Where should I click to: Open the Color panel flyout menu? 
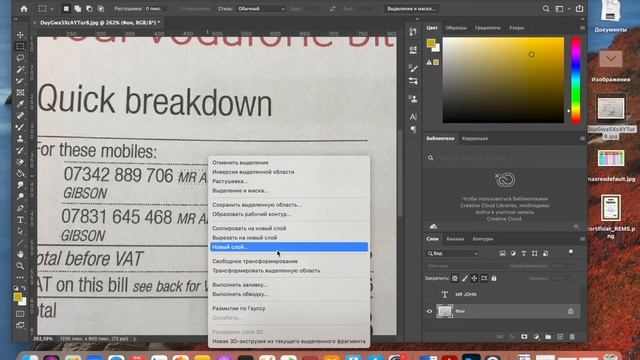tap(582, 28)
